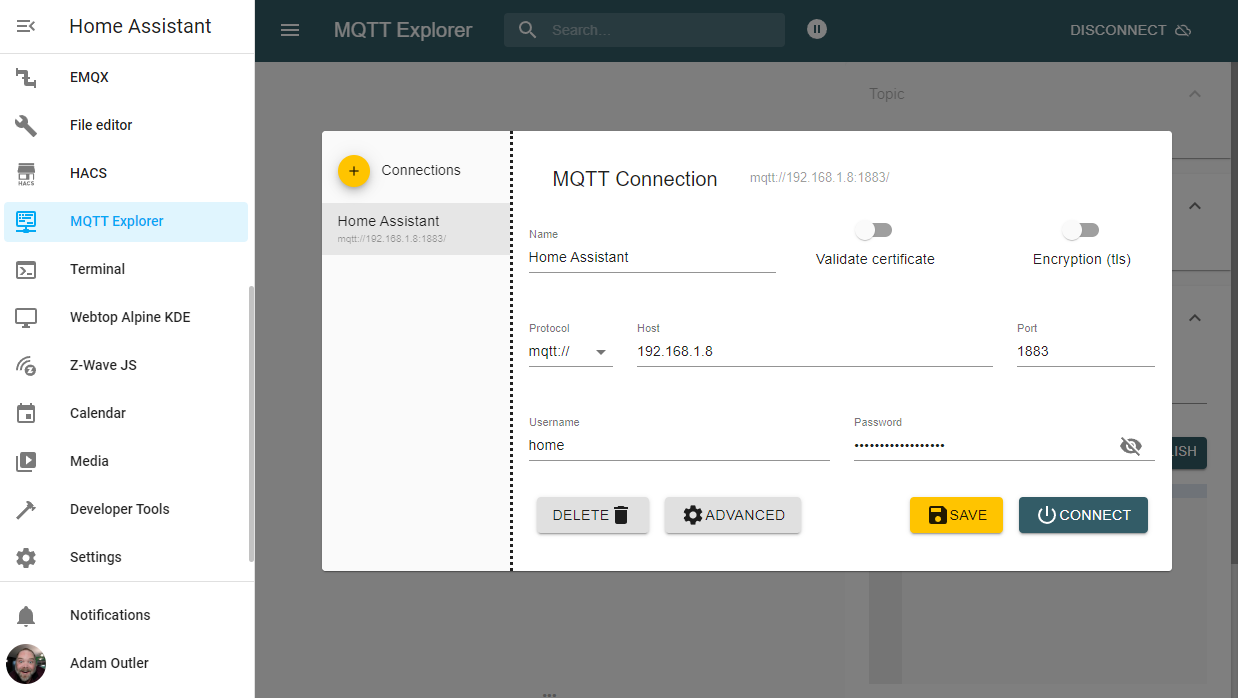This screenshot has height=698, width=1238.
Task: Collapse the Home Assistant sidebar
Action: click(x=26, y=26)
